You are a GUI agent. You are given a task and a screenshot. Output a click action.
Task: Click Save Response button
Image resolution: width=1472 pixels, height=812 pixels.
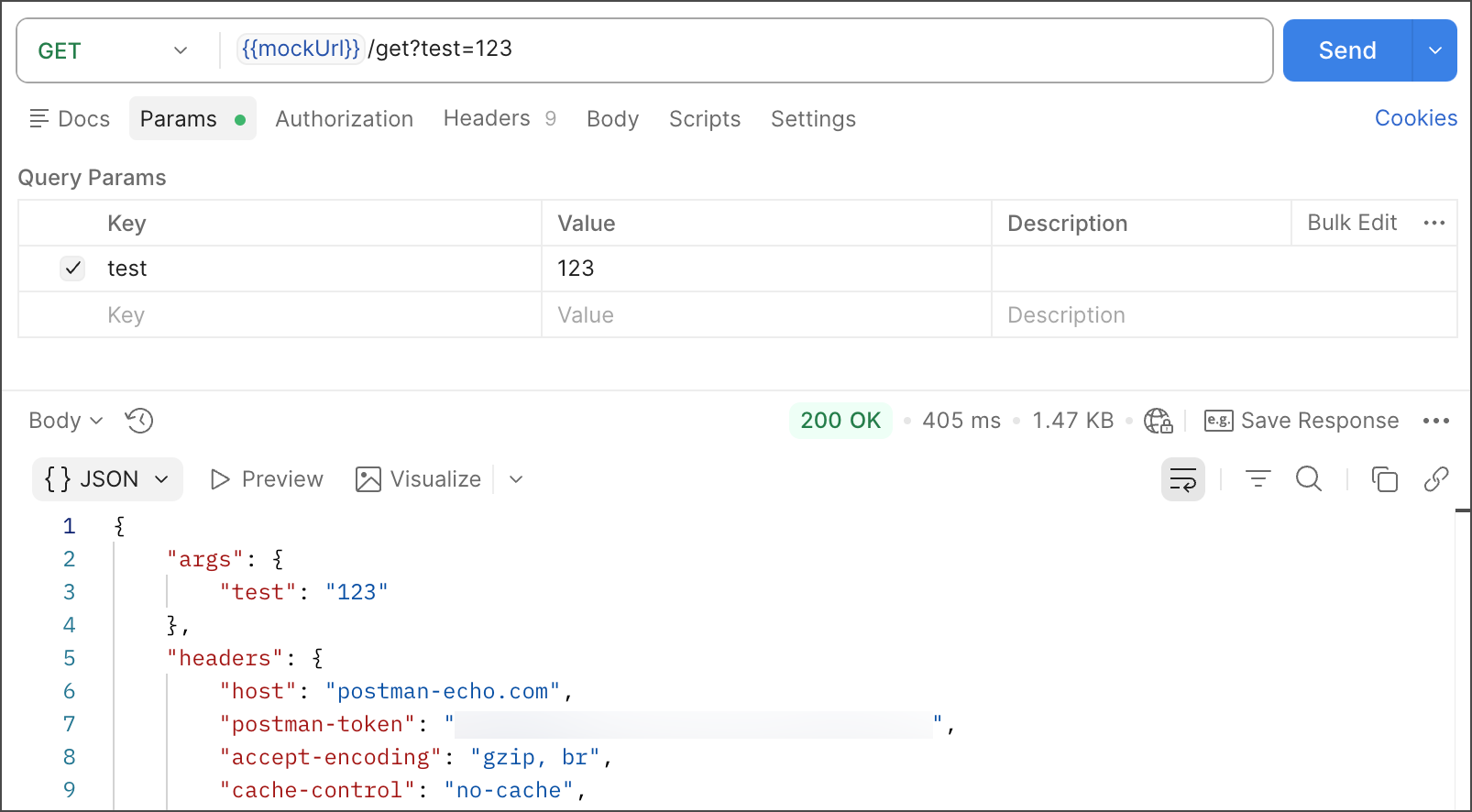point(1302,421)
